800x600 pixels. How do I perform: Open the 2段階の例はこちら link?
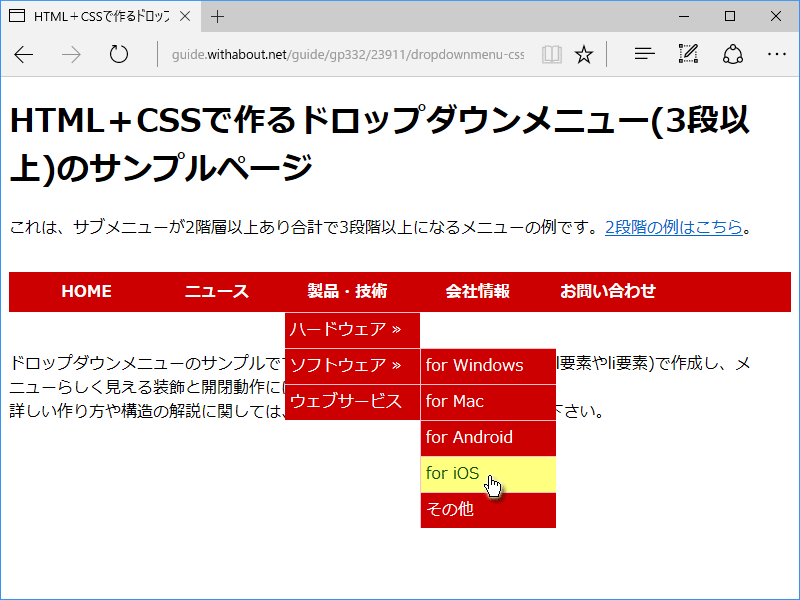(x=673, y=227)
